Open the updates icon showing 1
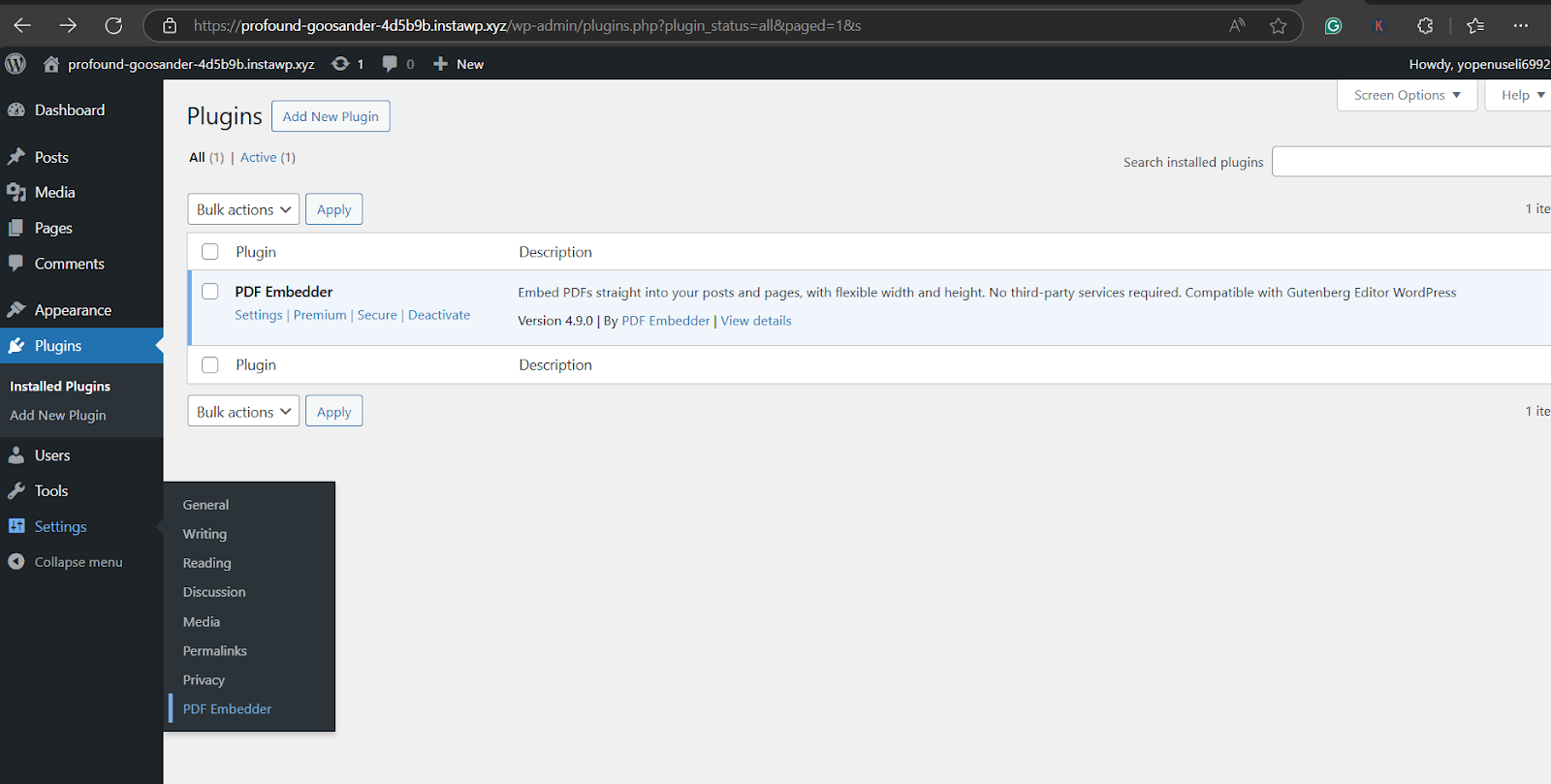The height and width of the screenshot is (784, 1551). pos(340,64)
